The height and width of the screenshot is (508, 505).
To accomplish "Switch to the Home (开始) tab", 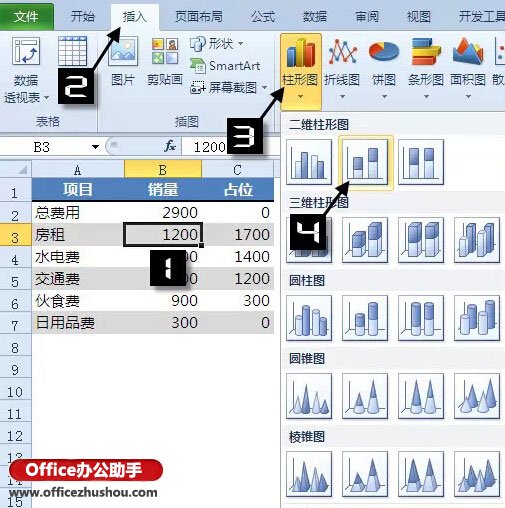I will (x=82, y=16).
